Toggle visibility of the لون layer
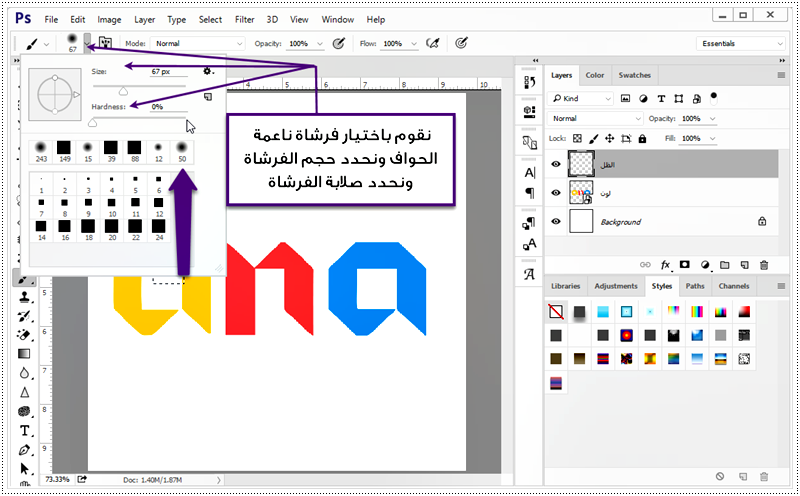Image resolution: width=800 pixels, height=496 pixels. 556,193
